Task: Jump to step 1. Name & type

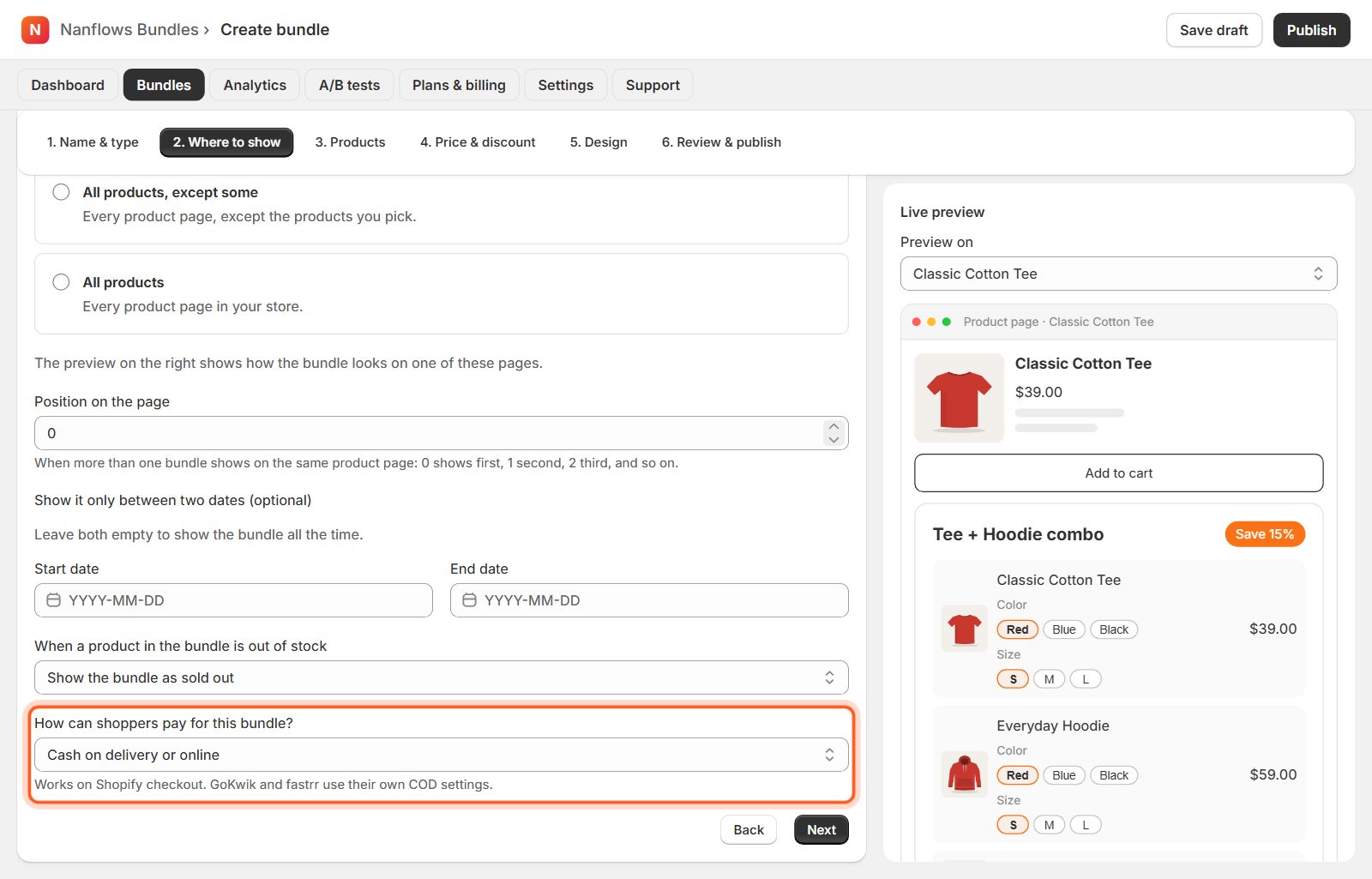Action: 93,142
